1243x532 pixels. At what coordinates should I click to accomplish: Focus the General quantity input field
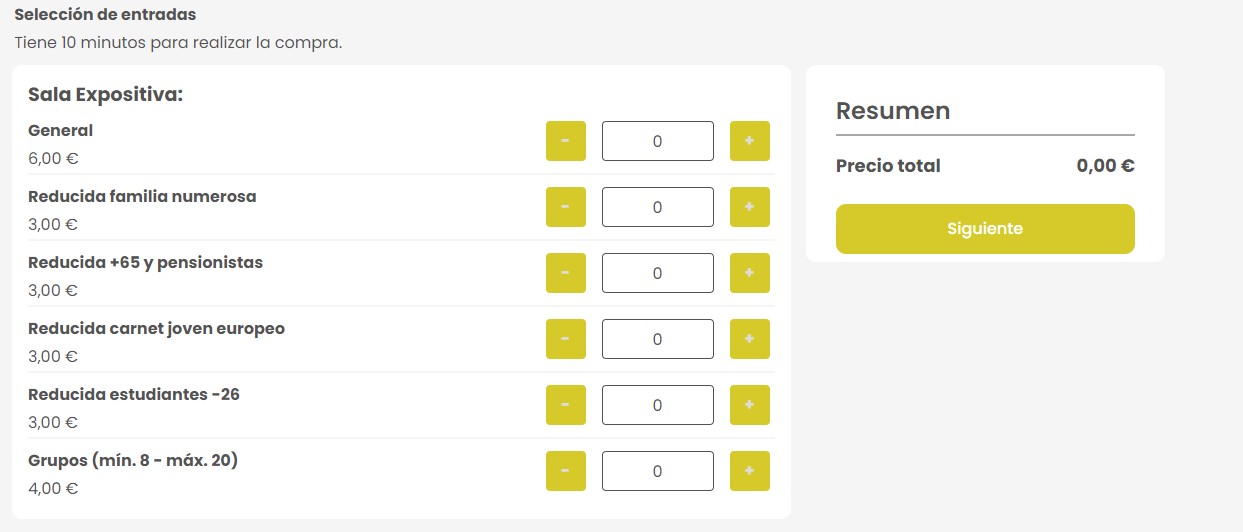658,141
